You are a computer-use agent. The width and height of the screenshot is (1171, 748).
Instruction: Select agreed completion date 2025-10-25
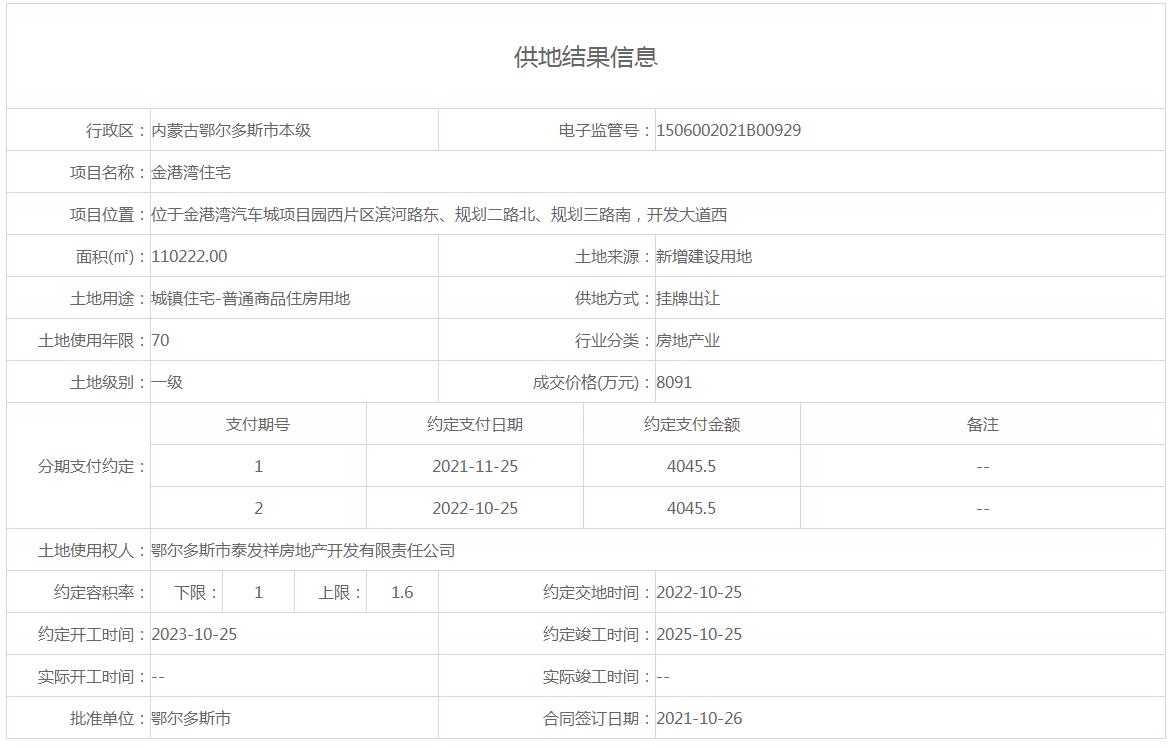click(x=699, y=635)
